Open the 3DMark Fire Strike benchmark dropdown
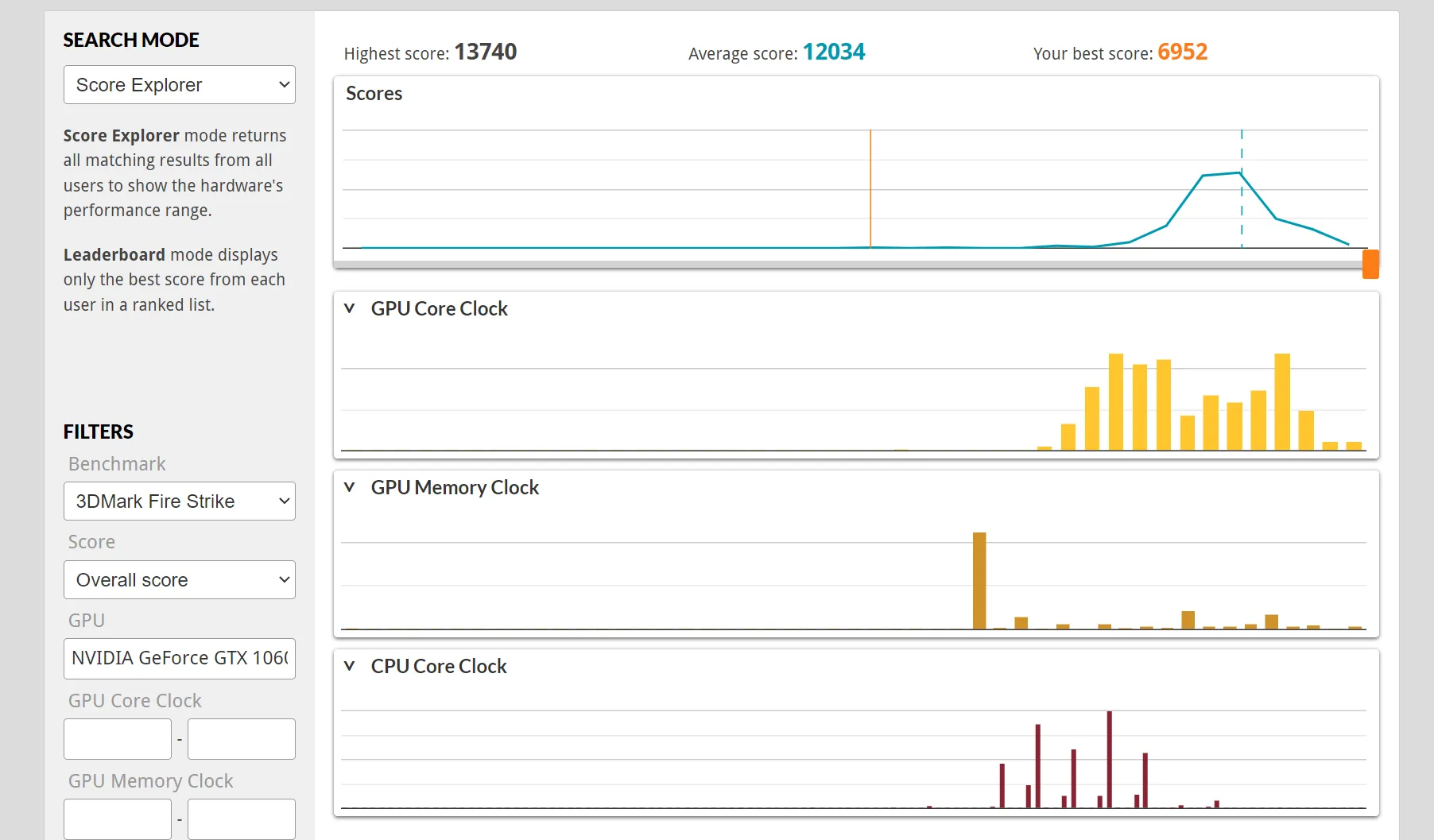1434x840 pixels. 179,501
